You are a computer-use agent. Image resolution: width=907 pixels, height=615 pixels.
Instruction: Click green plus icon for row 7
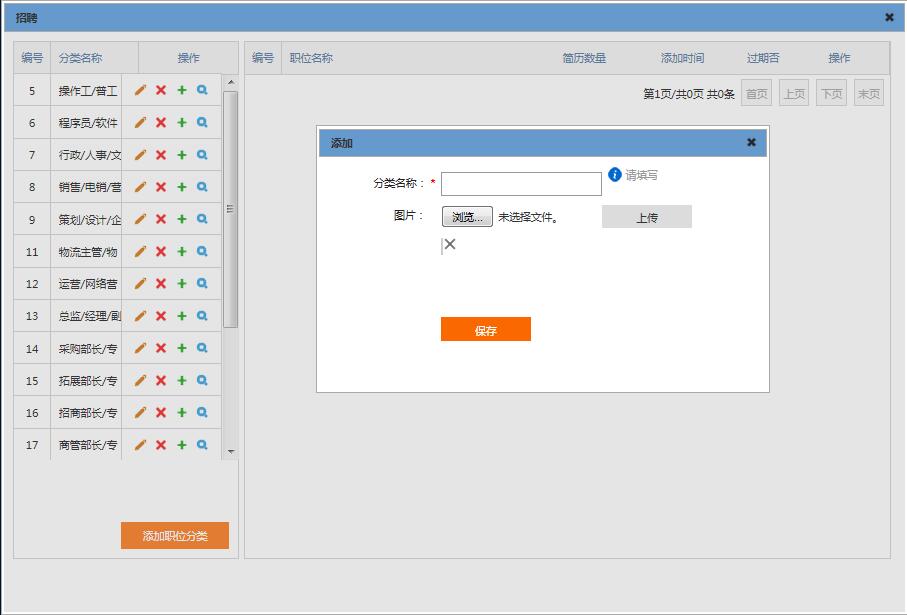point(182,155)
